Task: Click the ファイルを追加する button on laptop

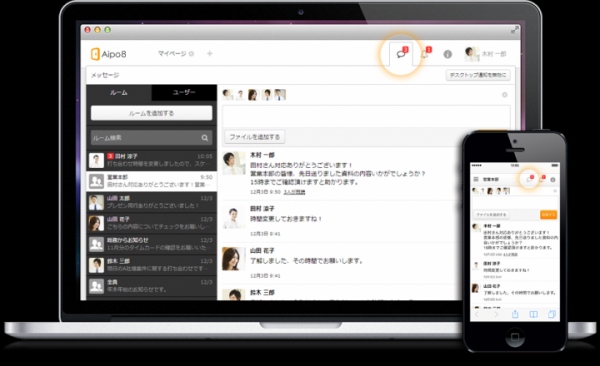Action: tap(254, 137)
